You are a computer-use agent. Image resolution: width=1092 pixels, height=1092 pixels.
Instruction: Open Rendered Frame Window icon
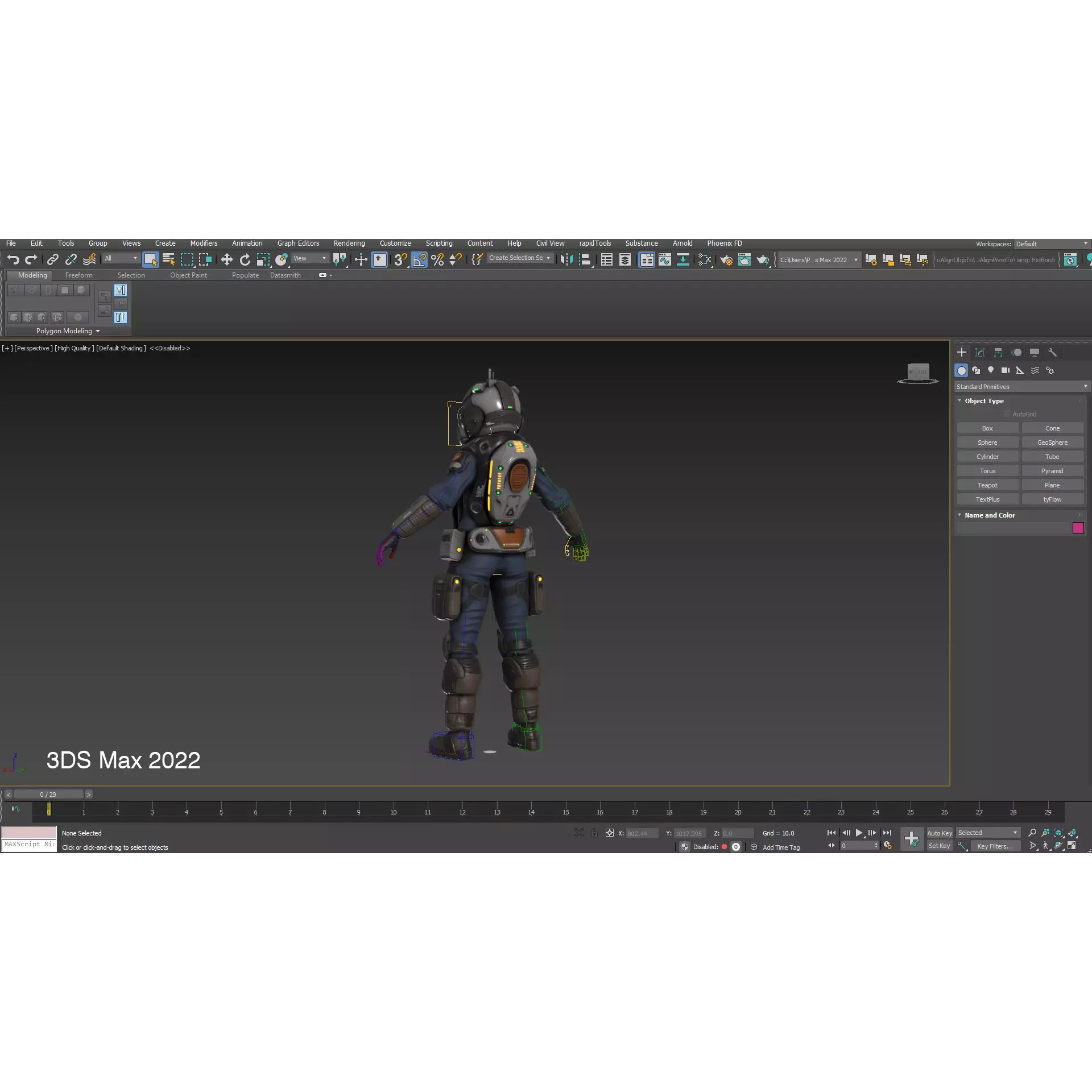(x=744, y=260)
